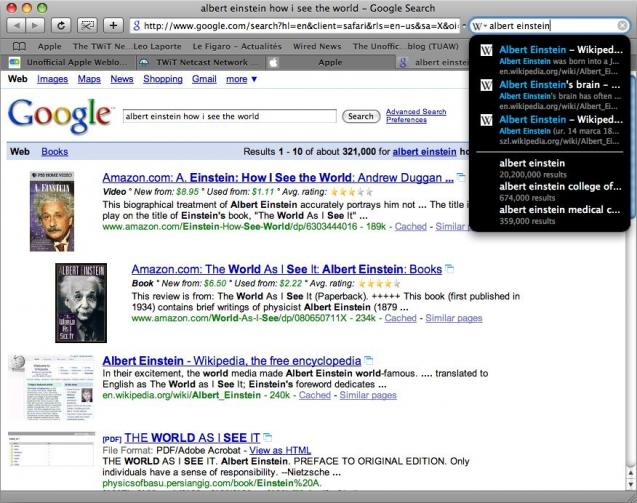Click the Add Bookmark plus button
The width and height of the screenshot is (637, 503).
pyautogui.click(x=113, y=26)
